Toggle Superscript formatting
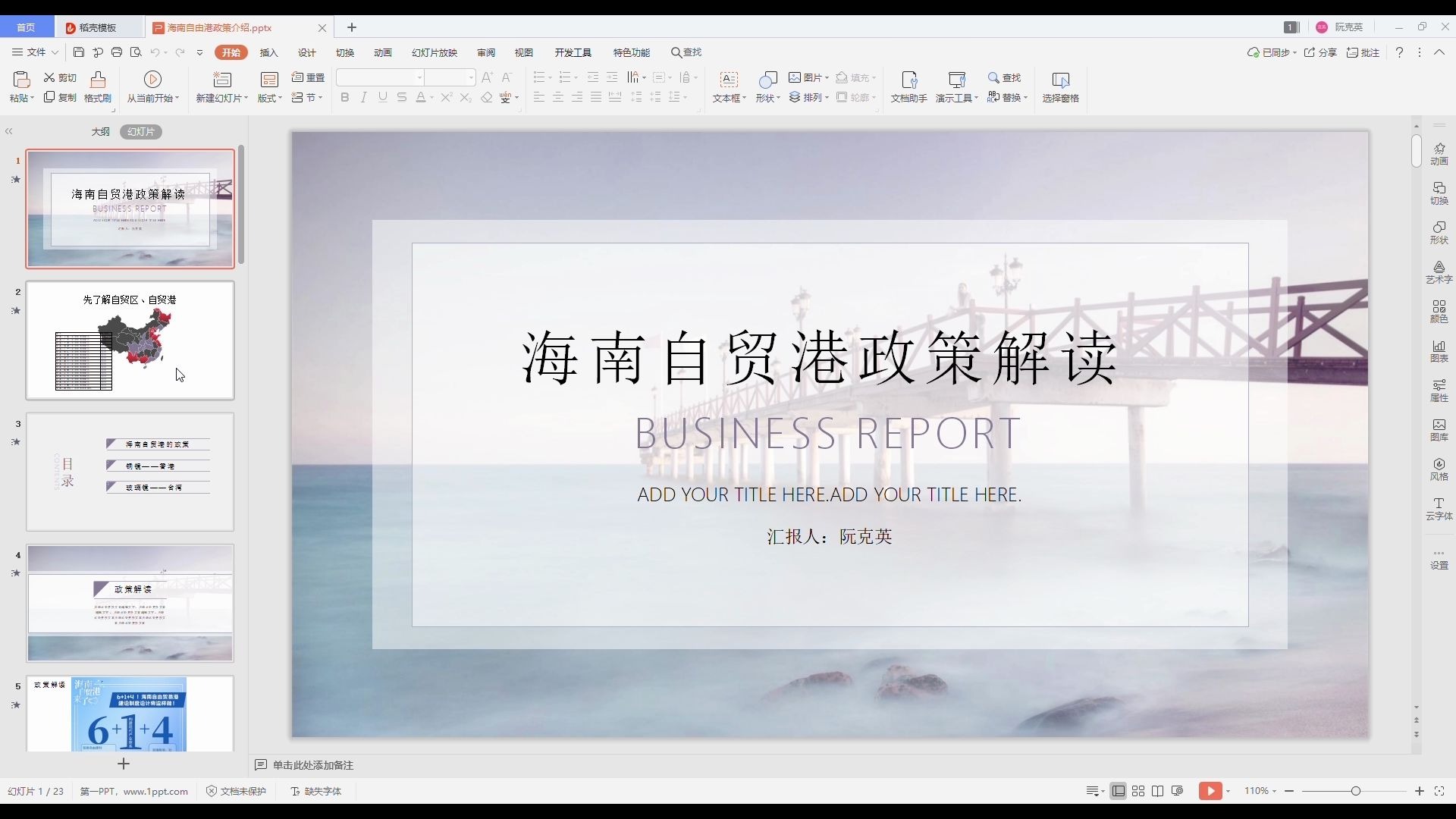1456x819 pixels. (447, 97)
